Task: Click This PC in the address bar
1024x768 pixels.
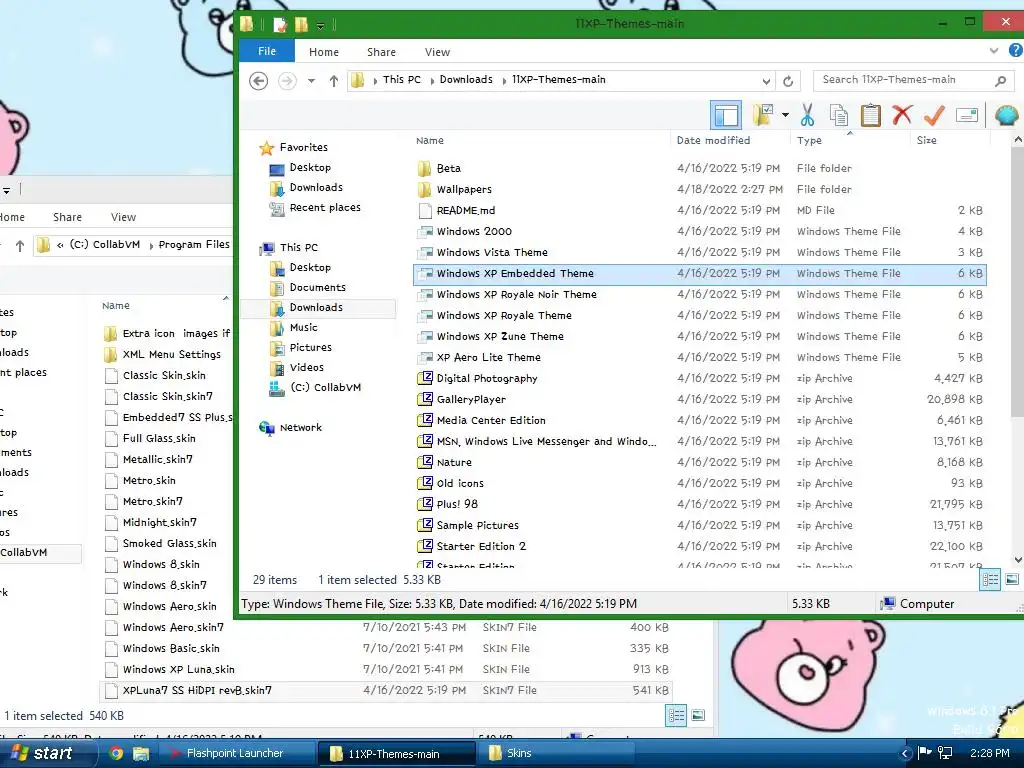Action: (402, 80)
